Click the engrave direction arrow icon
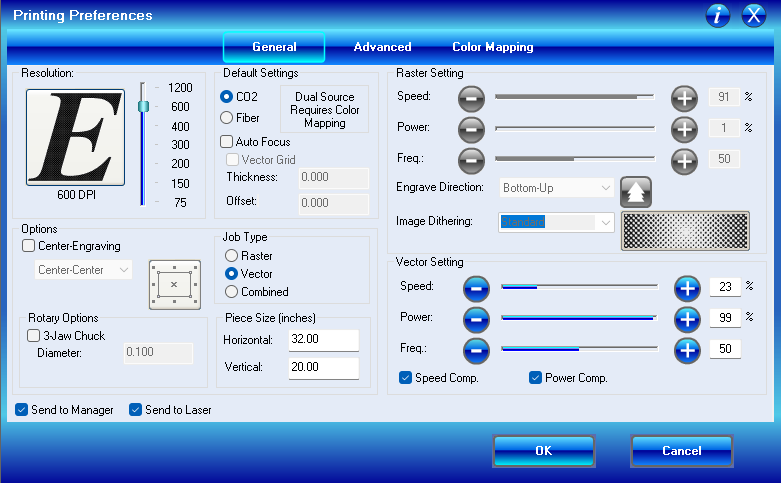The height and width of the screenshot is (483, 781). (x=636, y=192)
